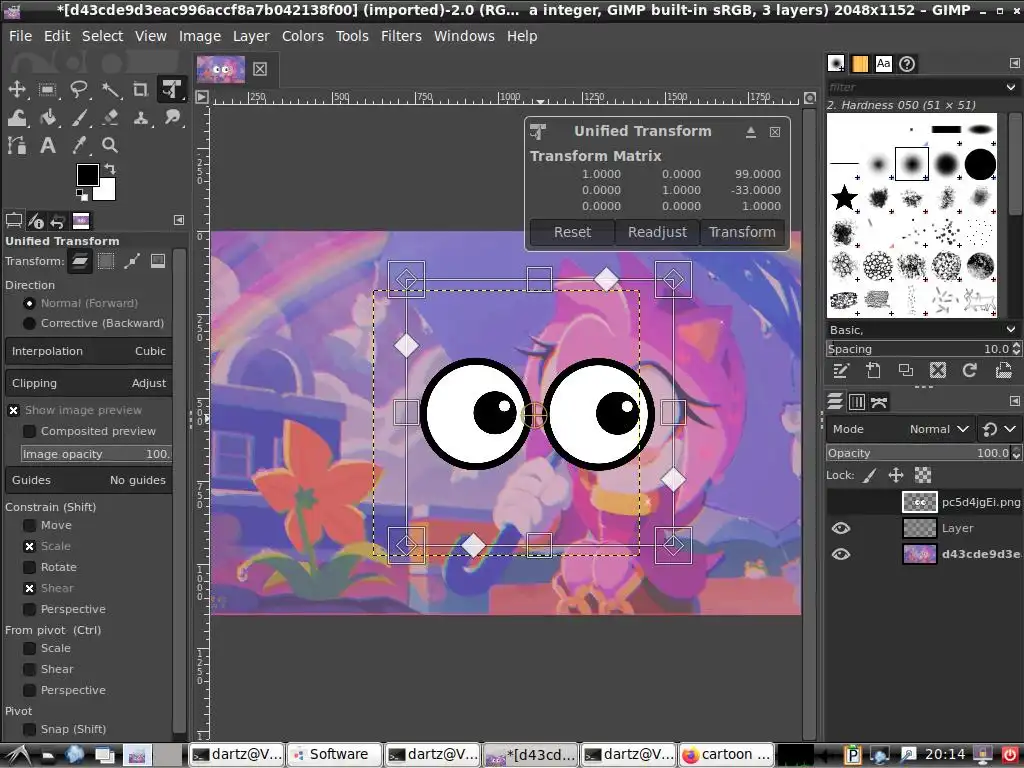Open the Select menu

(102, 36)
